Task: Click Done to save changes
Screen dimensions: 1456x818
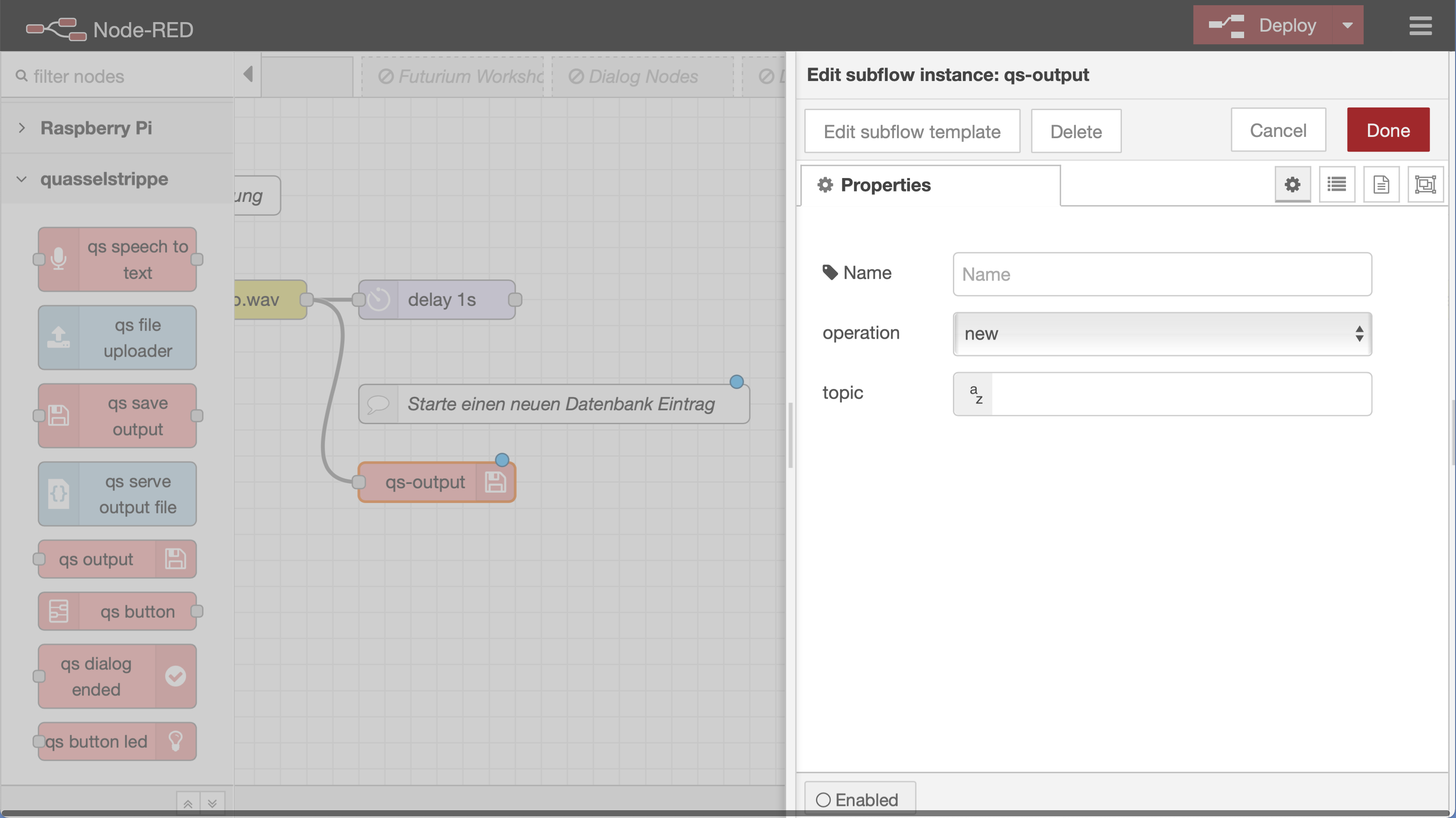Action: tap(1388, 130)
